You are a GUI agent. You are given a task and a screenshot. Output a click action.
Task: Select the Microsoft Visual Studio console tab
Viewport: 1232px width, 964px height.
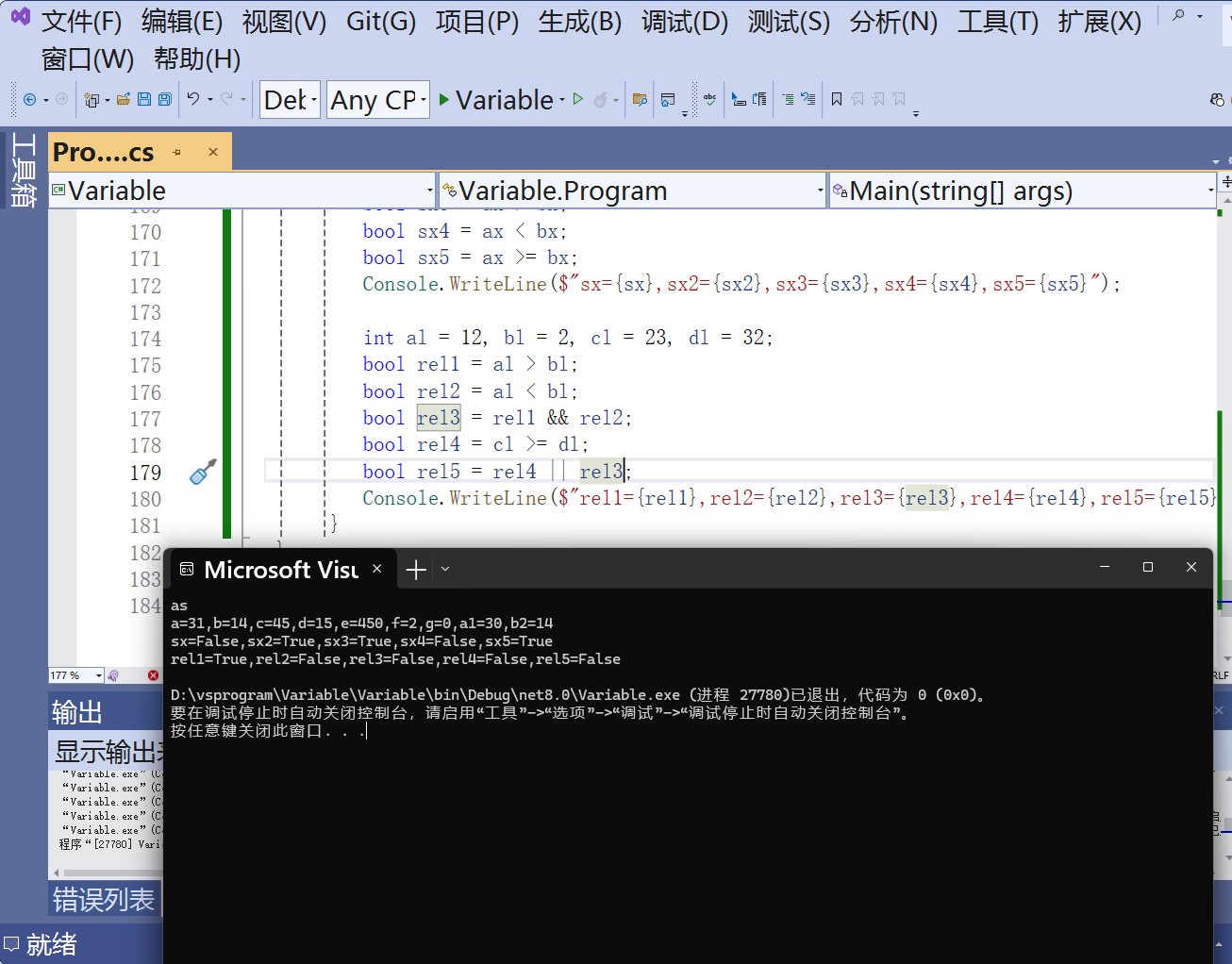click(x=280, y=570)
